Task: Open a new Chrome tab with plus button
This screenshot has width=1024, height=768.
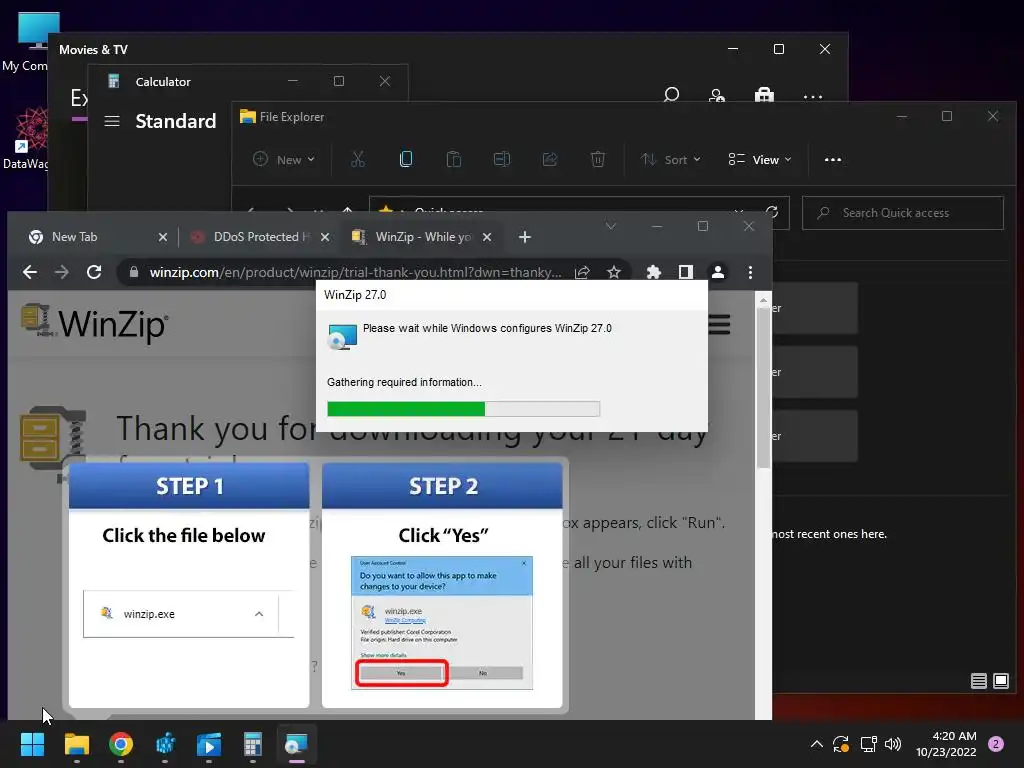Action: 524,237
